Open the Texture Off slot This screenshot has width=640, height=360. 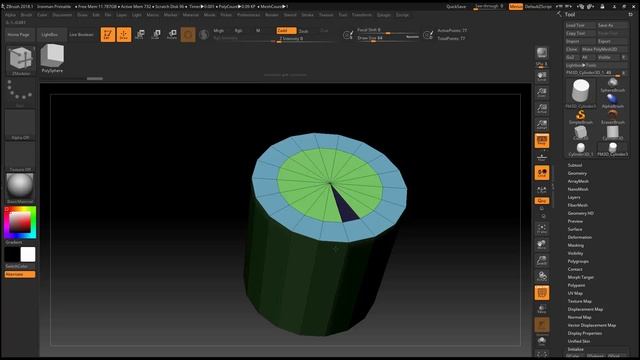coord(20,157)
